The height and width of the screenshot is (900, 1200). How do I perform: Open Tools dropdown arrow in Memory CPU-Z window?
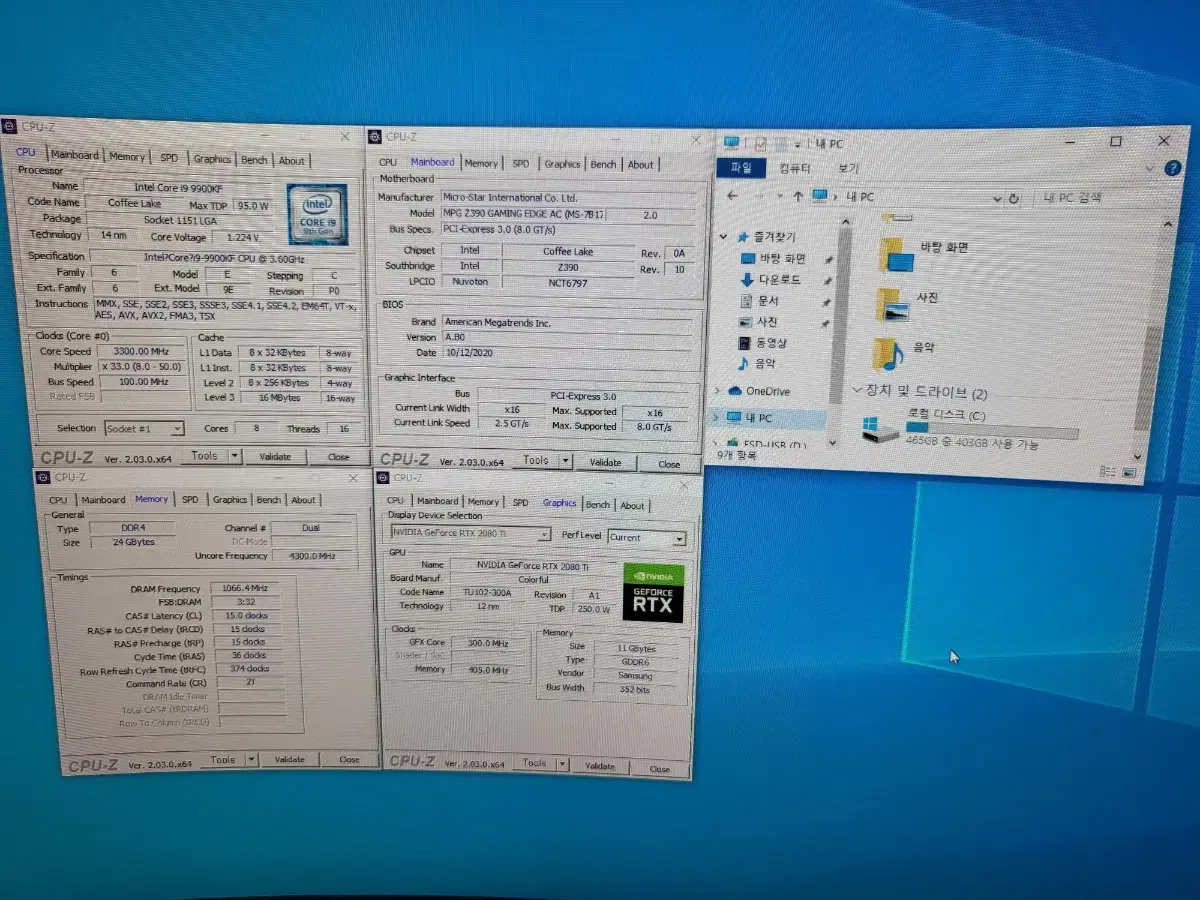(252, 760)
